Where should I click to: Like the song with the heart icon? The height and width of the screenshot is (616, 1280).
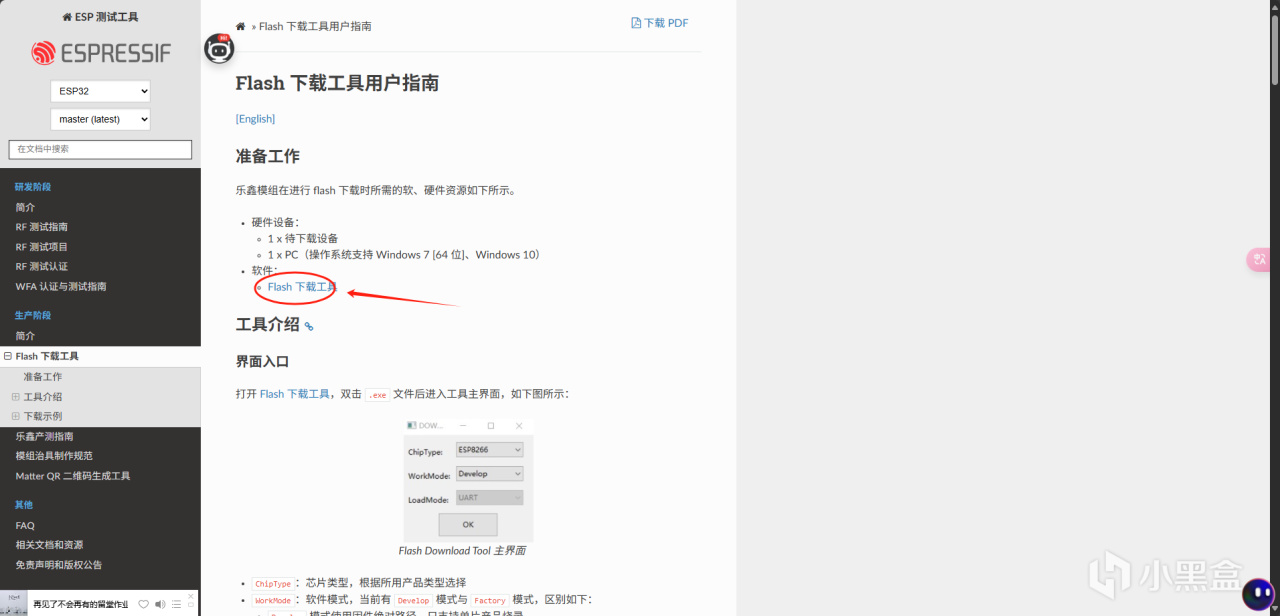144,604
